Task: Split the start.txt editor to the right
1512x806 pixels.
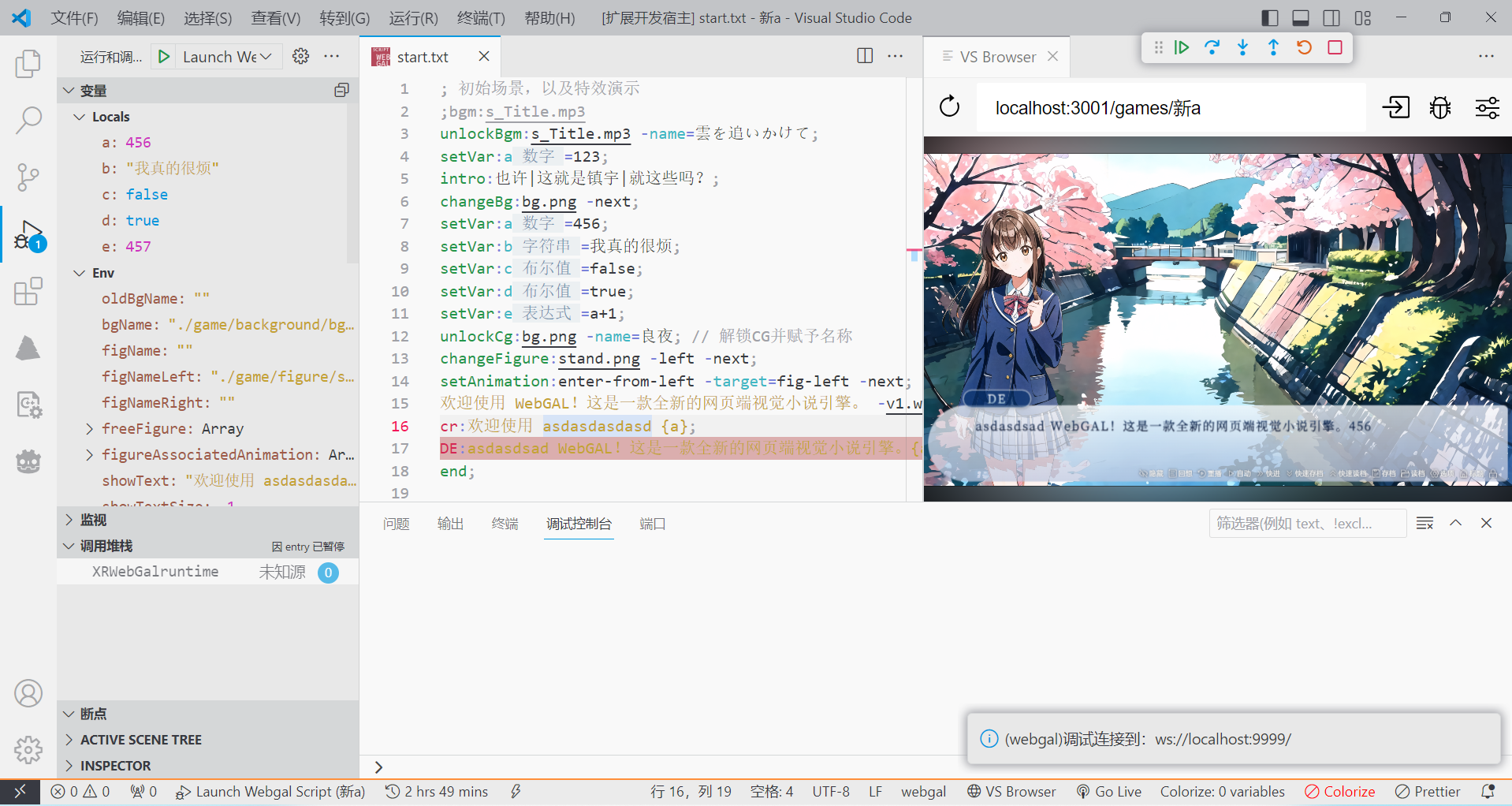Action: tap(865, 55)
